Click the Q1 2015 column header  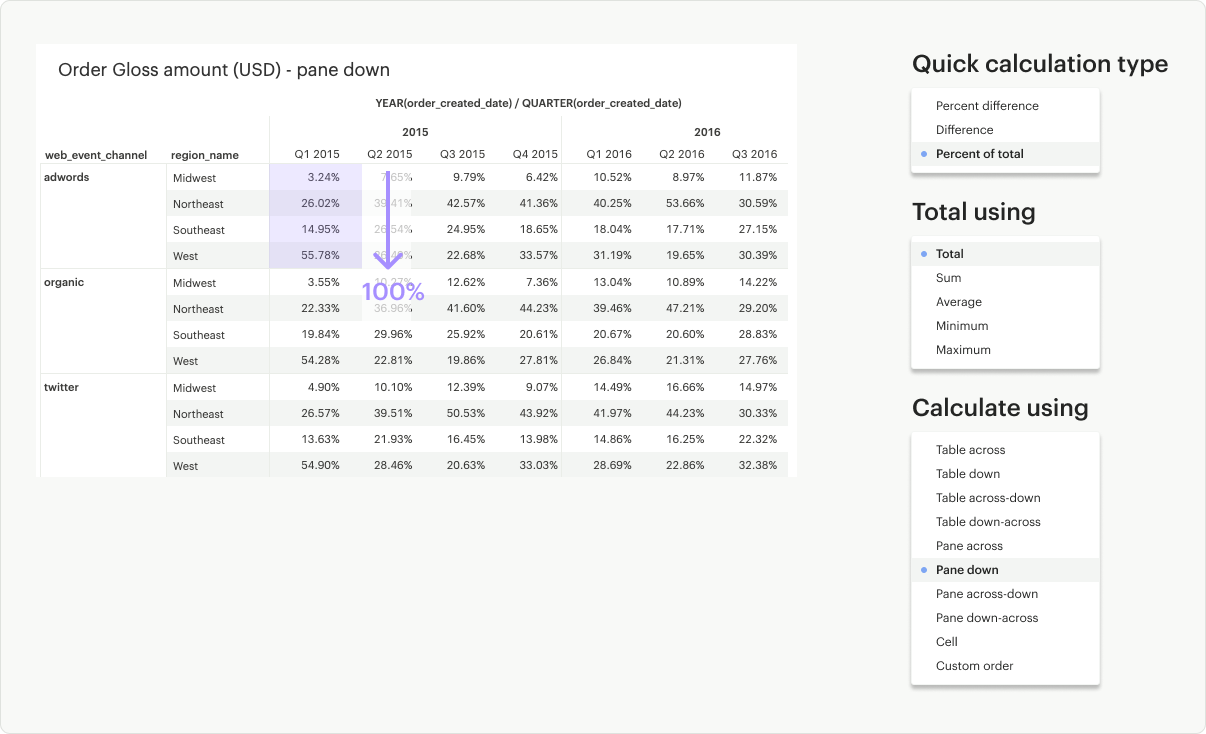(316, 154)
